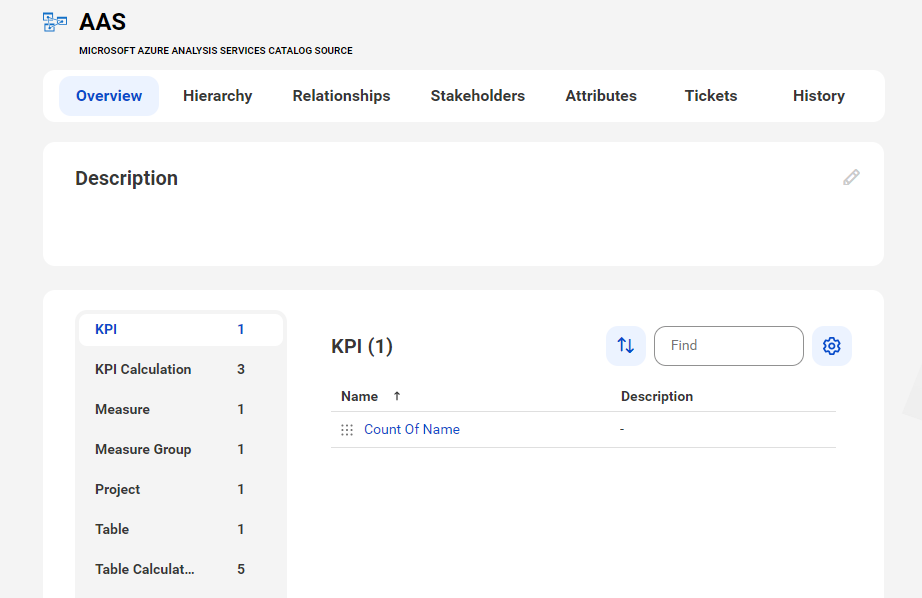View the Tickets tab
922x598 pixels.
710,96
